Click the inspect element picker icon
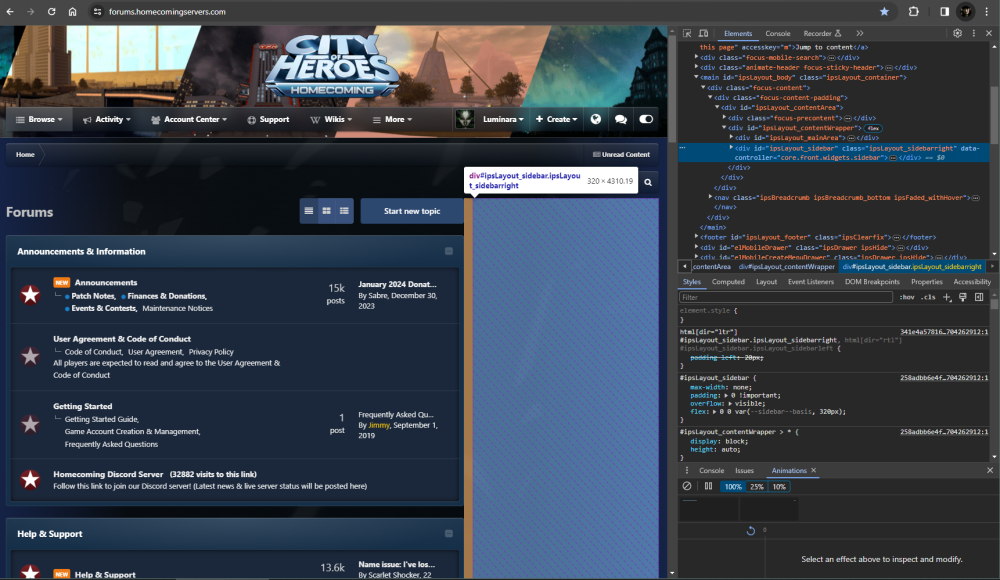1000x580 pixels. [x=687, y=33]
